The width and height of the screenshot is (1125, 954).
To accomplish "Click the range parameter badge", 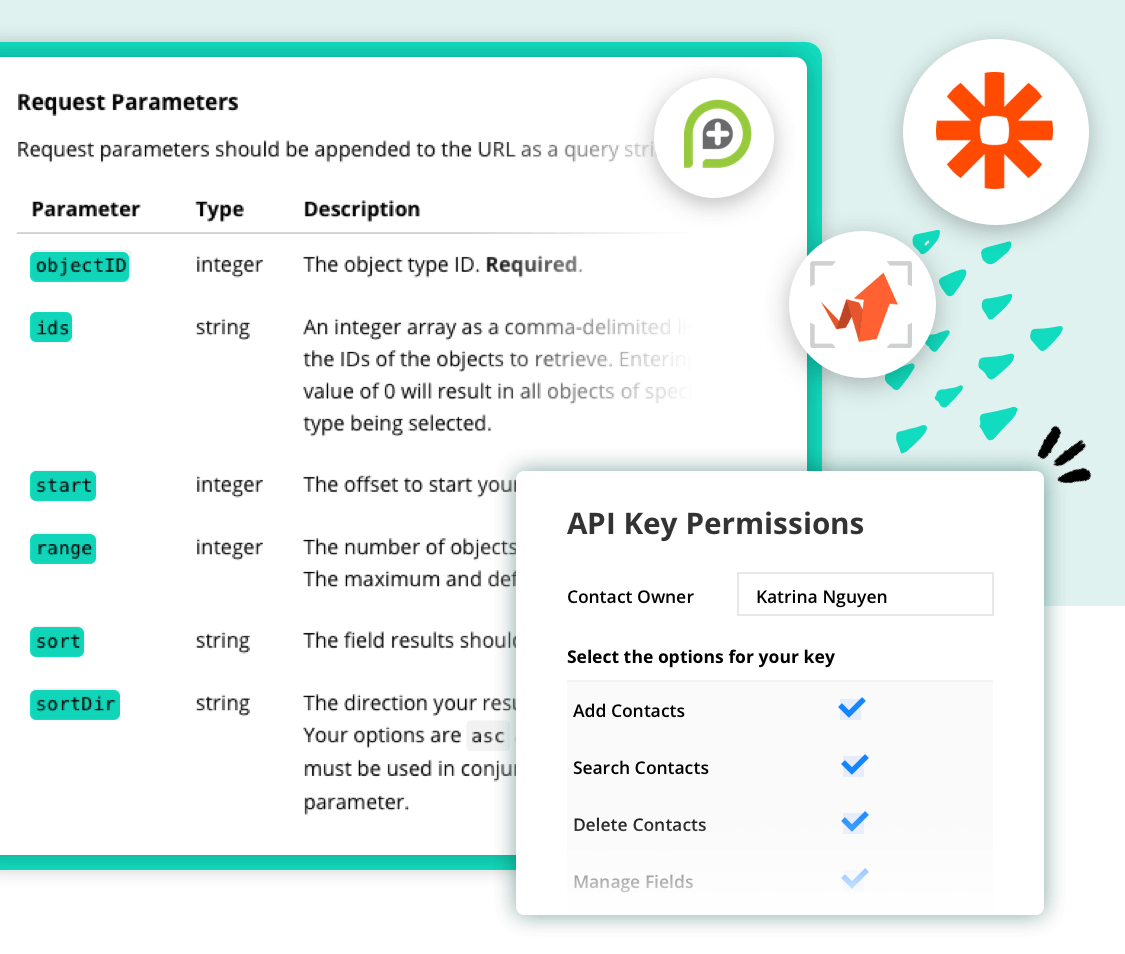I will [62, 548].
